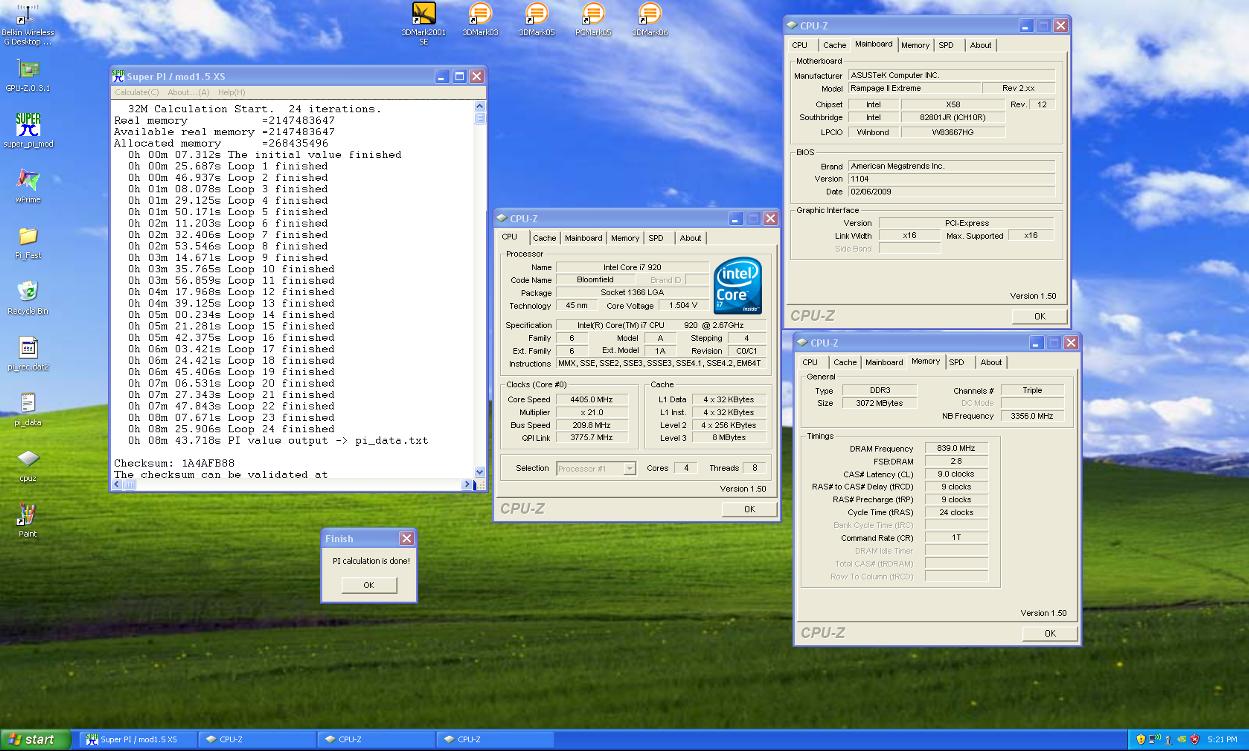Open the Calculate(C) menu in Super PI

pos(136,92)
